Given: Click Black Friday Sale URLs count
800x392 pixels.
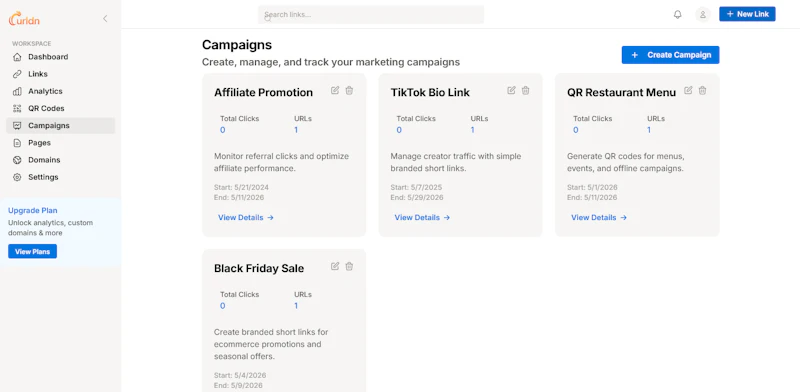Looking at the screenshot, I should click(x=296, y=306).
